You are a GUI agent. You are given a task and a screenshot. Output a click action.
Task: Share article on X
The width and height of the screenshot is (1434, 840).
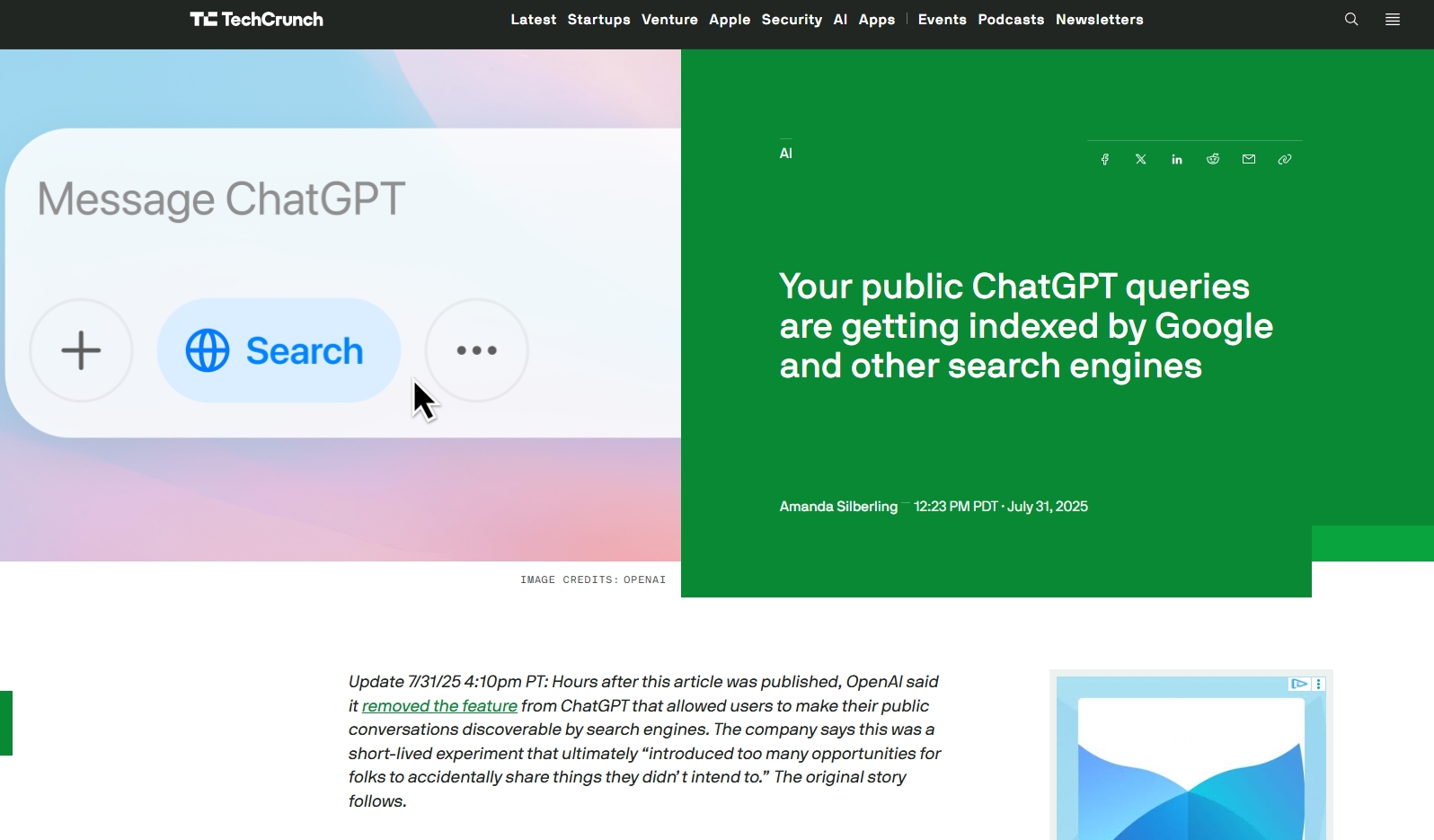(1141, 159)
